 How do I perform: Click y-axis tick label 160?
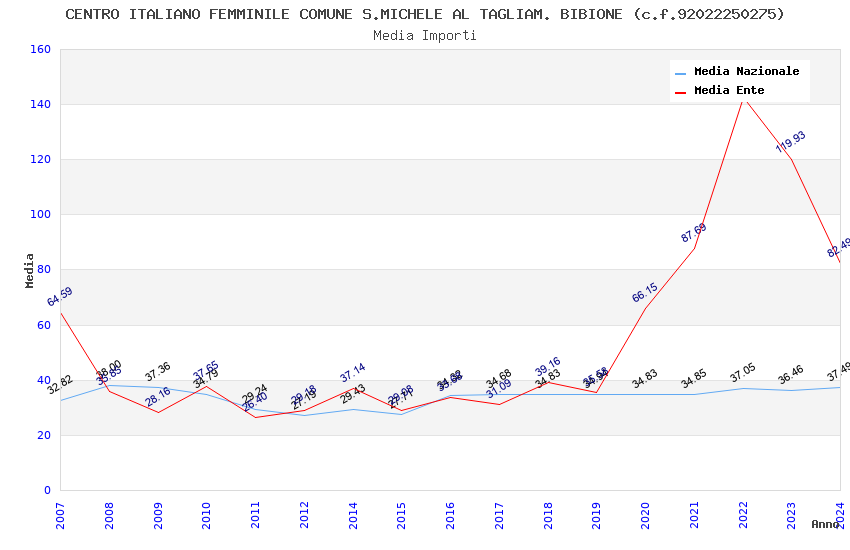click(x=41, y=49)
